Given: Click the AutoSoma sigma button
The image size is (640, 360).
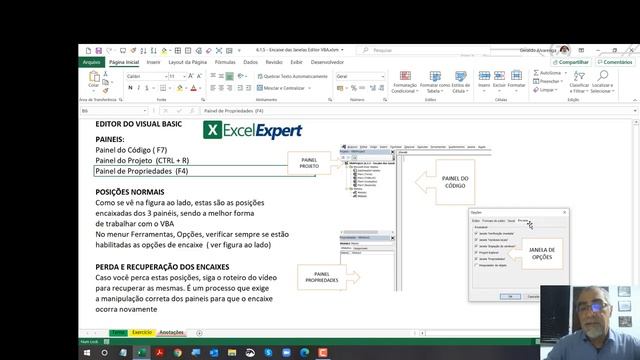Looking at the screenshot, I should click(x=547, y=73).
